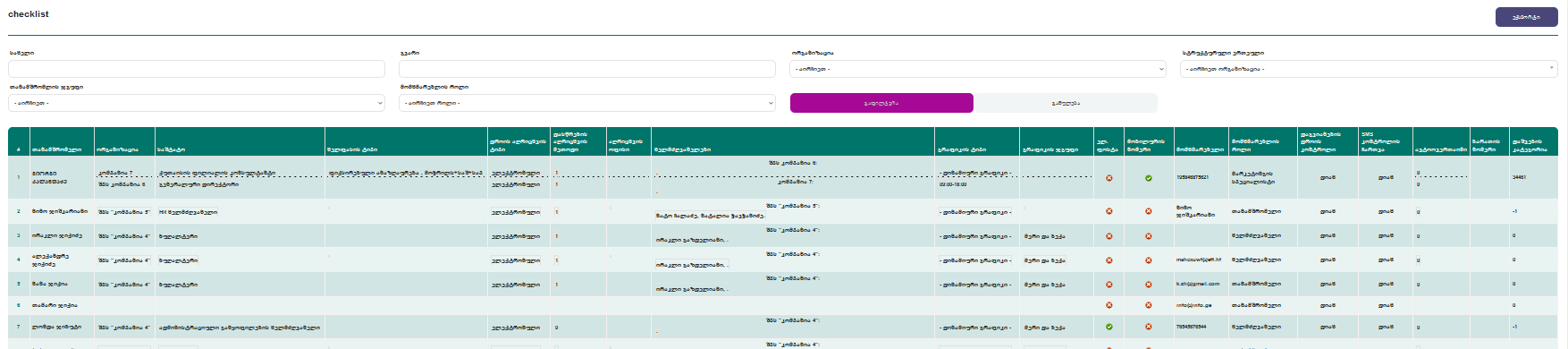Focus the name (სახელი) input field
The height and width of the screenshot is (349, 1568).
(x=197, y=69)
